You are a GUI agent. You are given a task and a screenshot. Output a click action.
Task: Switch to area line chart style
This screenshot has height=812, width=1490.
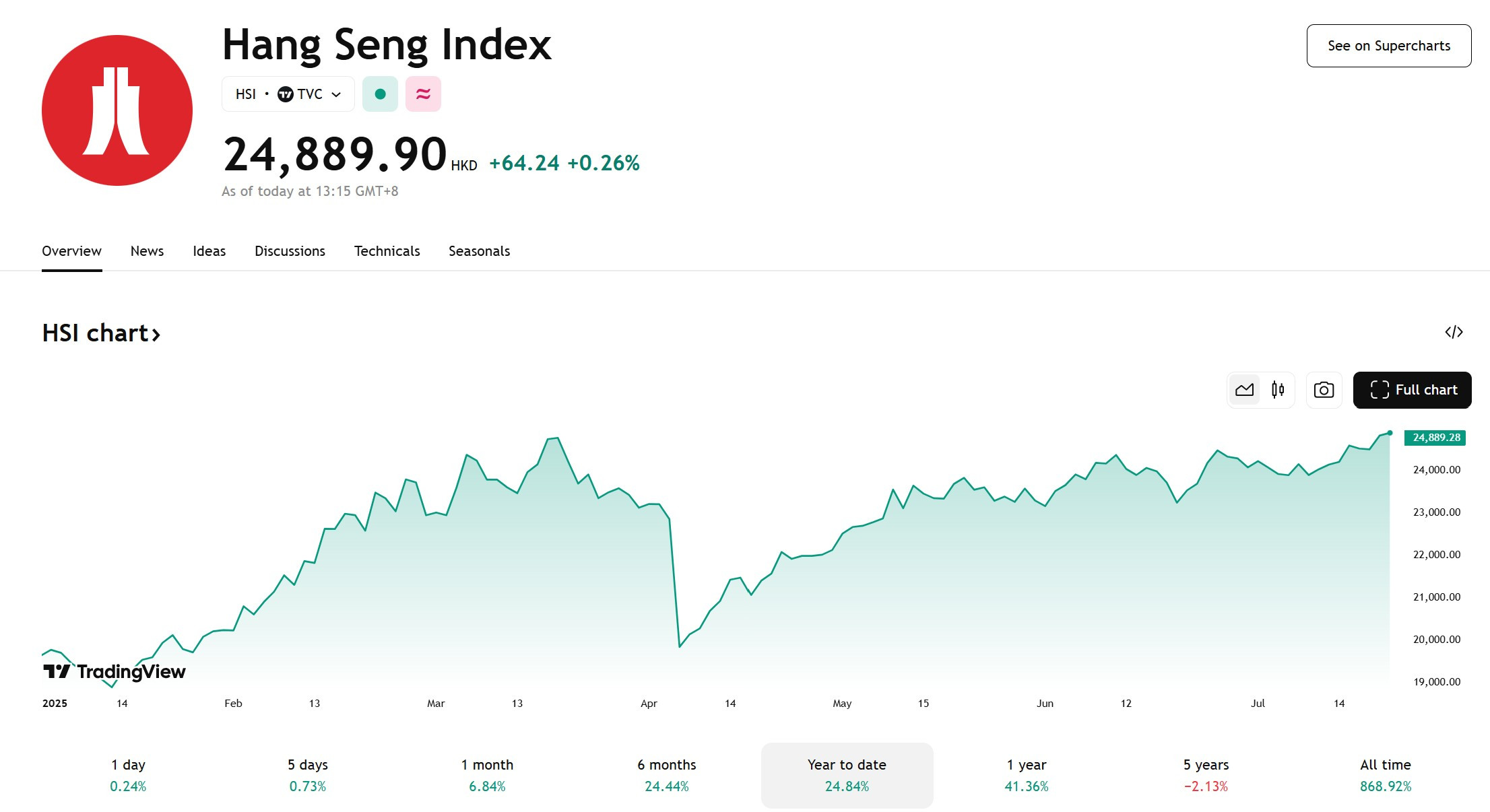coord(1244,390)
